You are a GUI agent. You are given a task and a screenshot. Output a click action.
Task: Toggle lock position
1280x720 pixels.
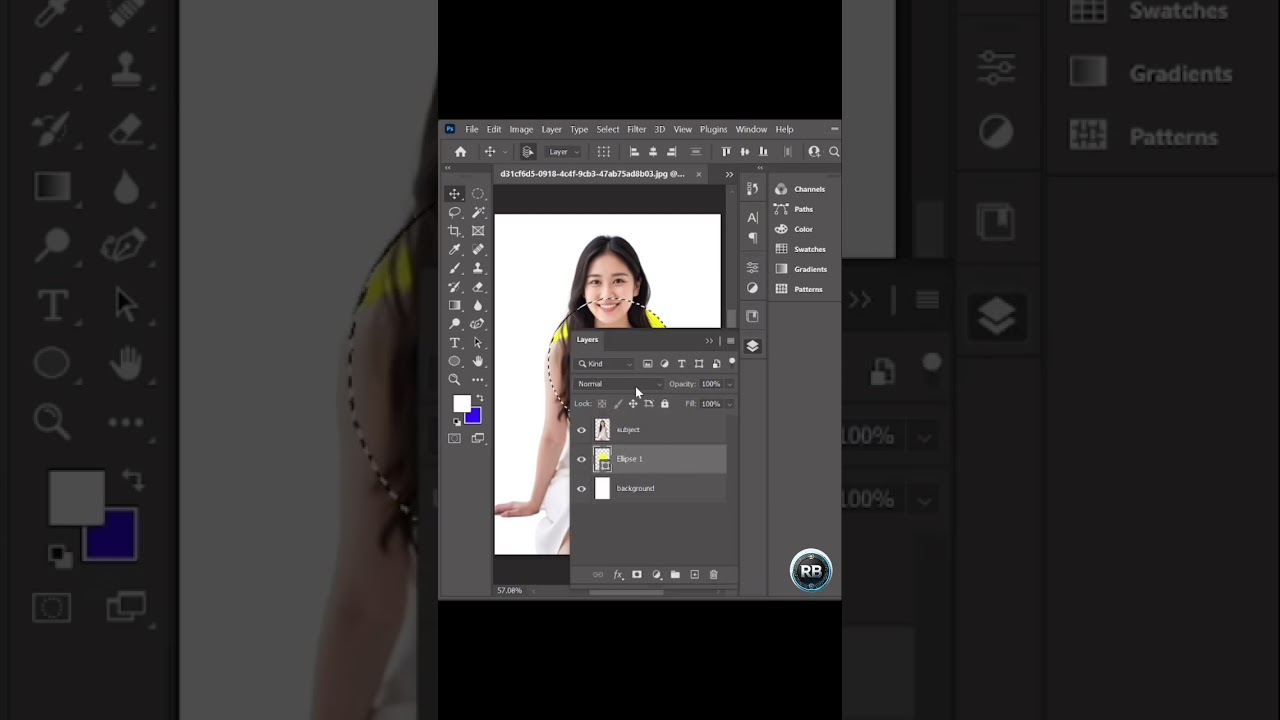(x=632, y=404)
